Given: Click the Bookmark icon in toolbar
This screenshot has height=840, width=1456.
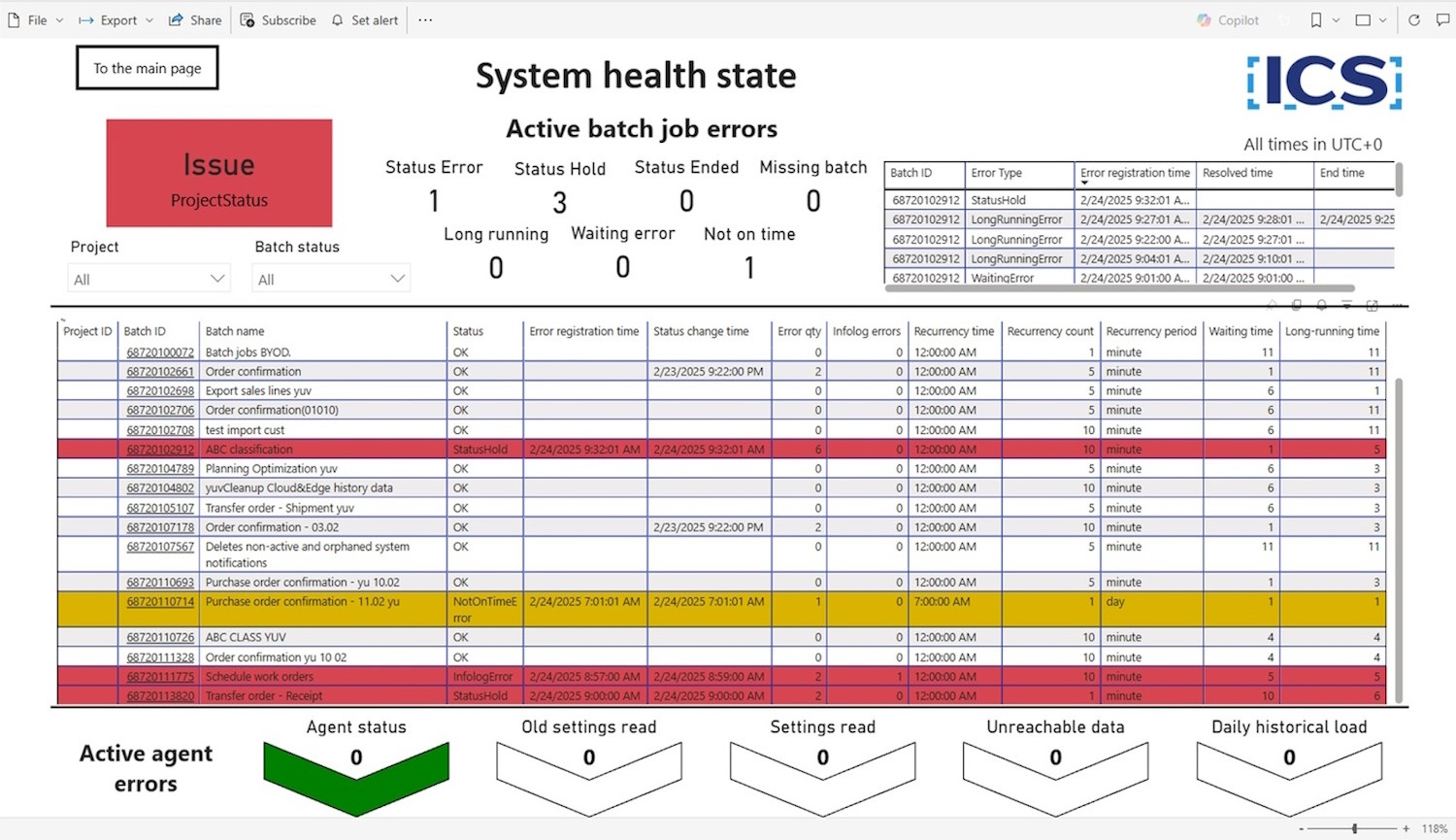Looking at the screenshot, I should pos(1316,19).
